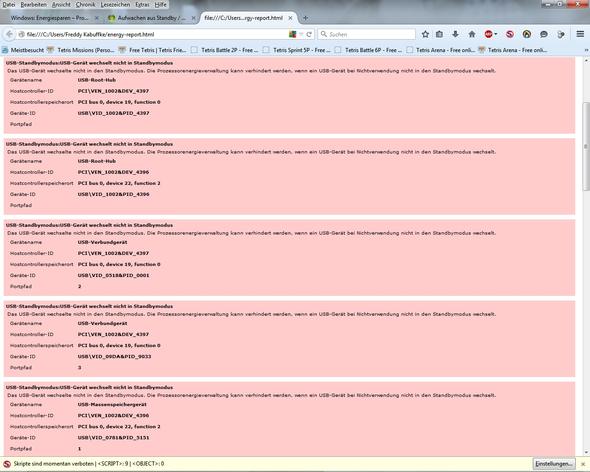Image resolution: width=590 pixels, height=472 pixels.
Task: Go to the home page icon
Action: click(472, 34)
